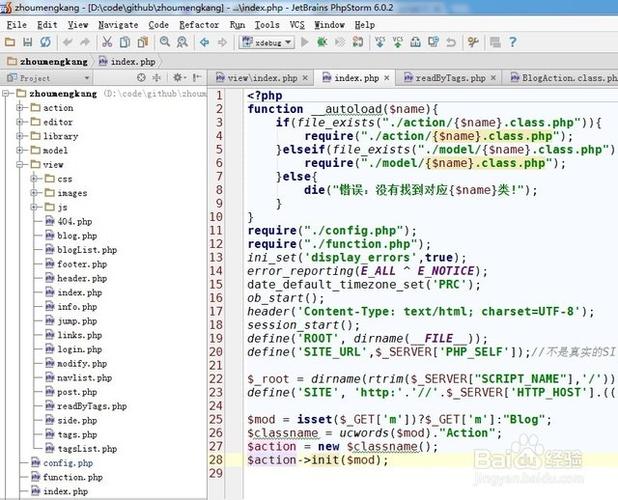Screen dimensions: 618x500
Task: Open the VCS menu
Action: pos(297,25)
